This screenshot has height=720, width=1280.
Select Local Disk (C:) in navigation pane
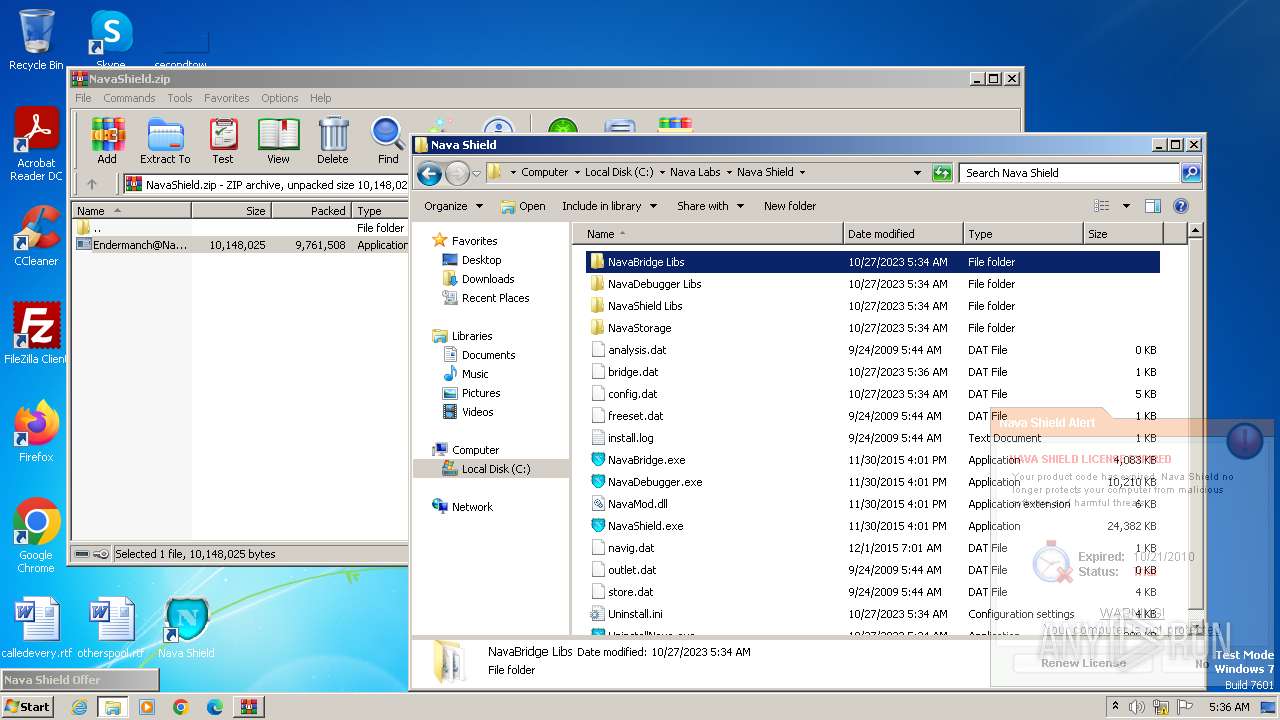[x=496, y=469]
